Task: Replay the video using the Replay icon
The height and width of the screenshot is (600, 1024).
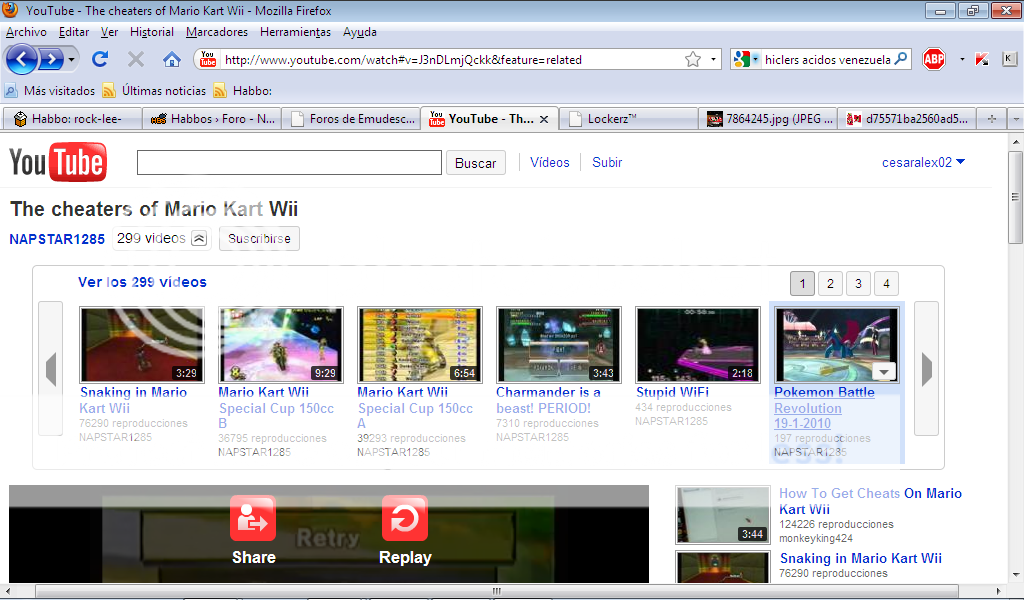Action: click(x=405, y=519)
